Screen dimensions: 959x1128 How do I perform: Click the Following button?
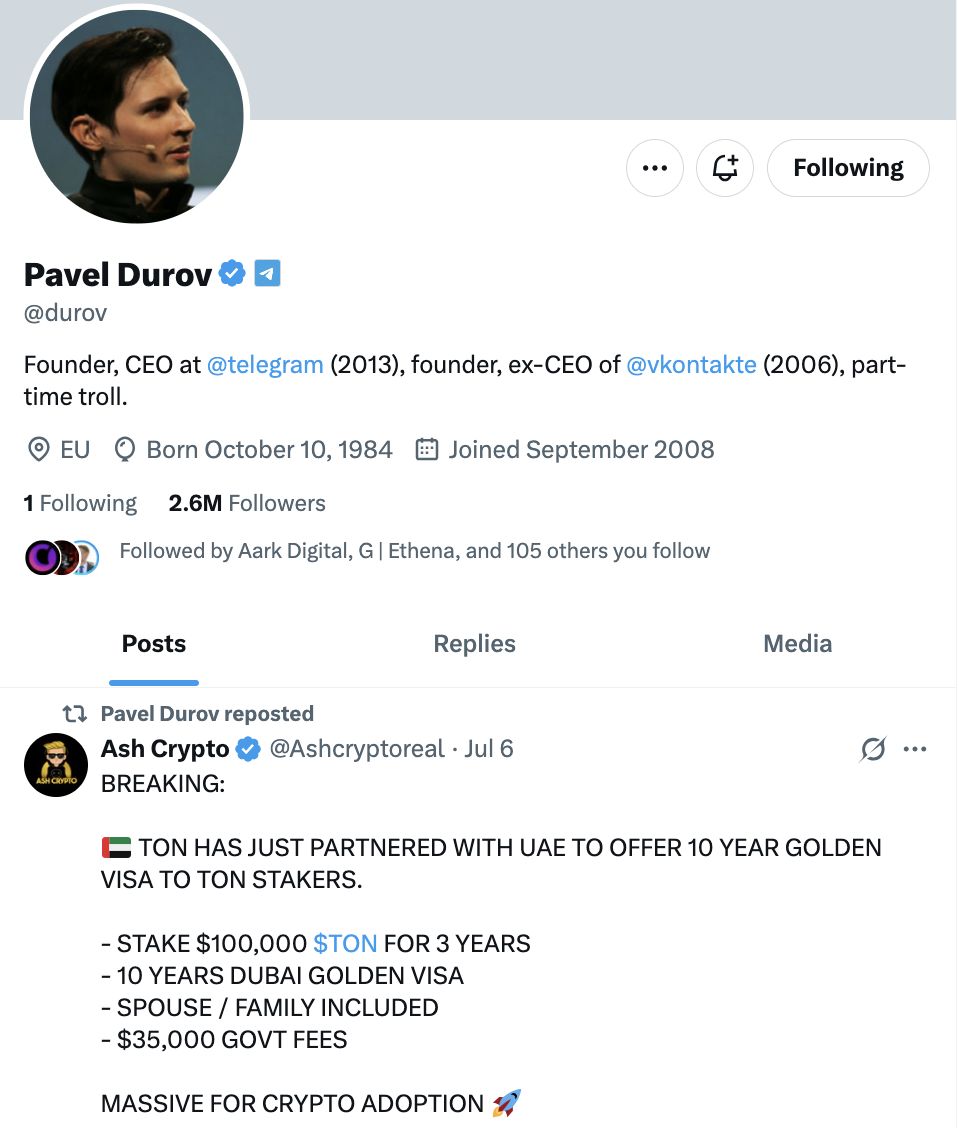pos(848,168)
